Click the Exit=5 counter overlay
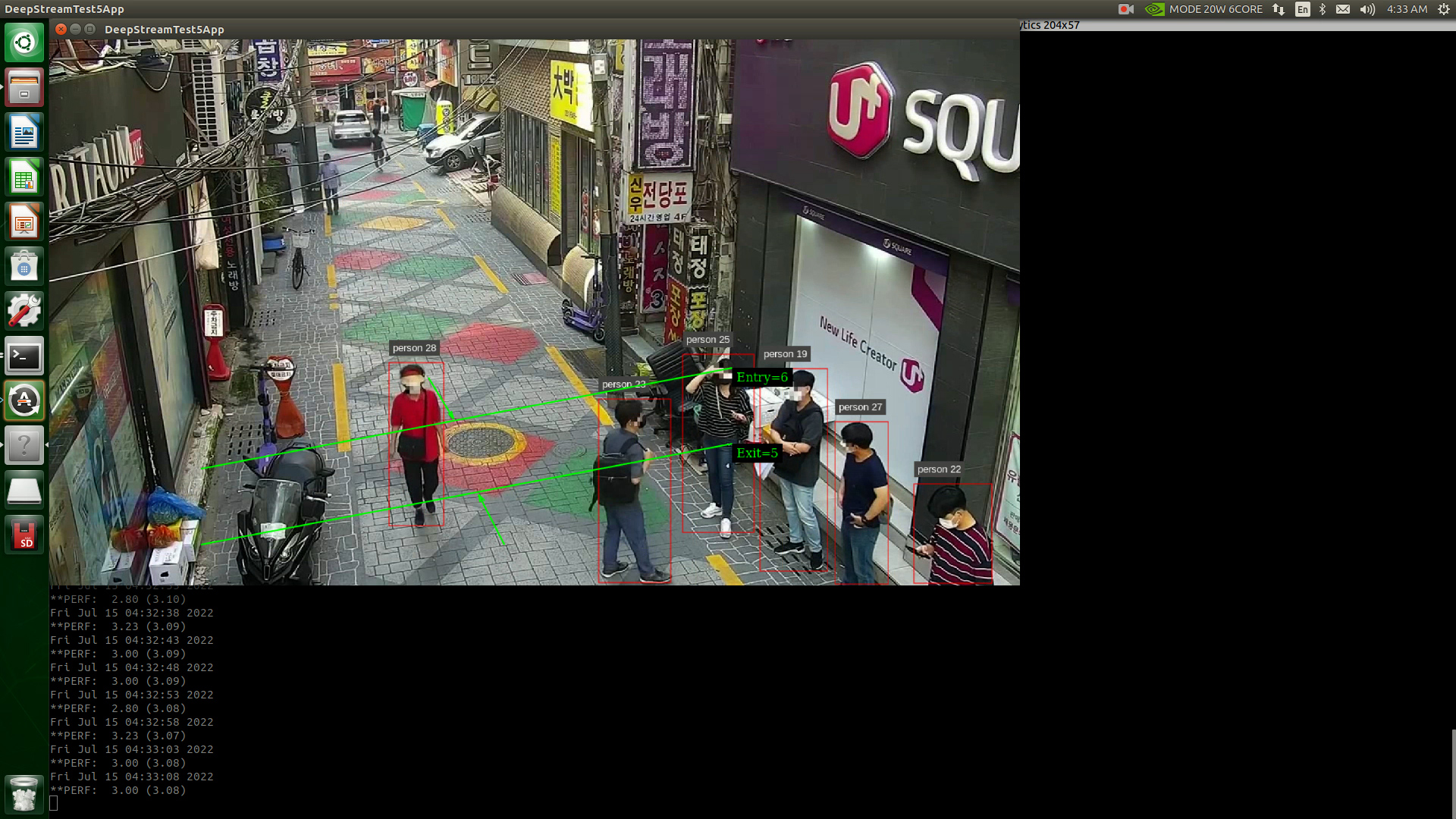Screen dimensions: 1456x819 (757, 453)
